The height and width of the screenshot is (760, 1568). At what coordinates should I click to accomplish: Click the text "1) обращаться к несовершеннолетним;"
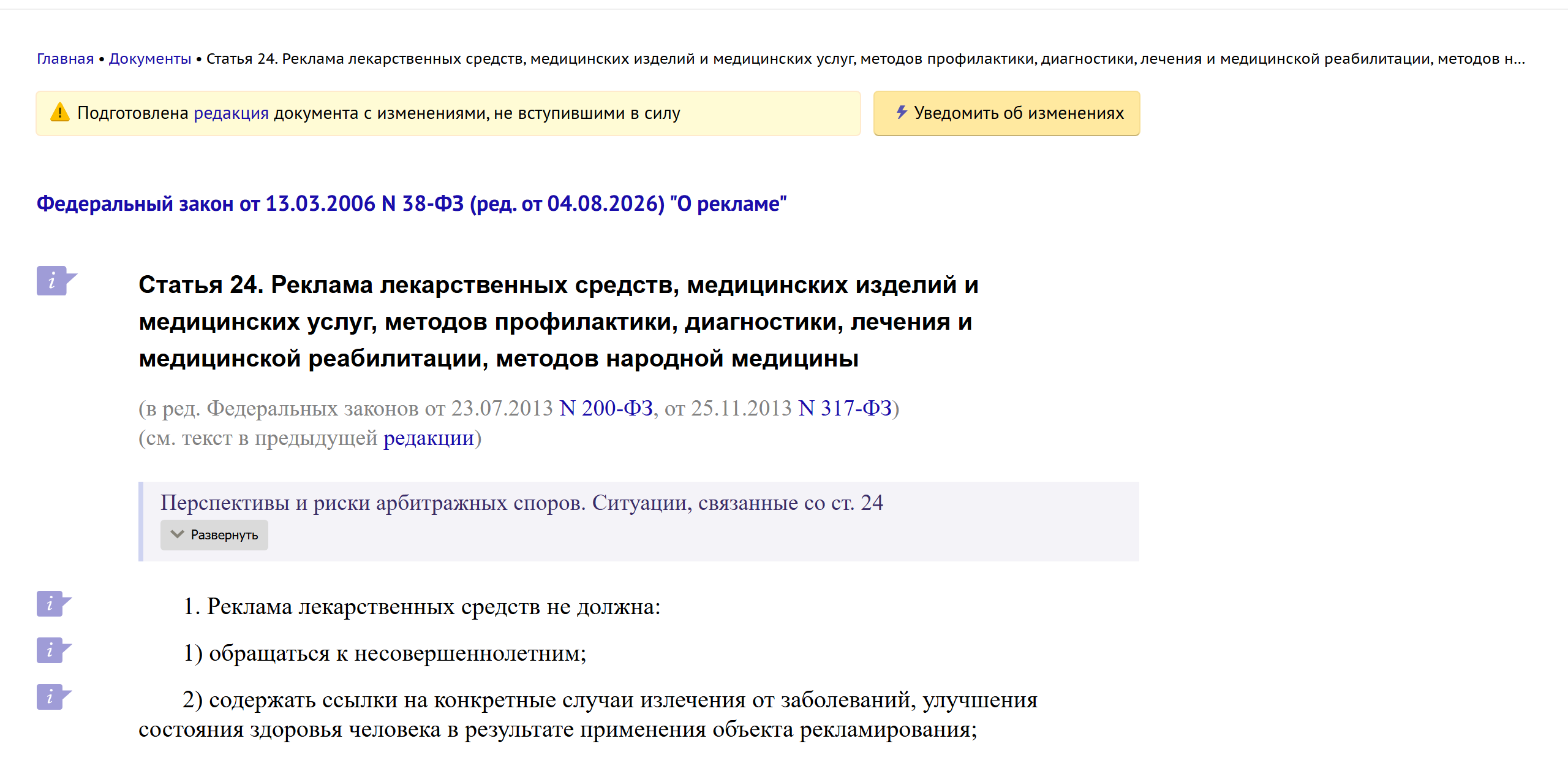pos(385,653)
